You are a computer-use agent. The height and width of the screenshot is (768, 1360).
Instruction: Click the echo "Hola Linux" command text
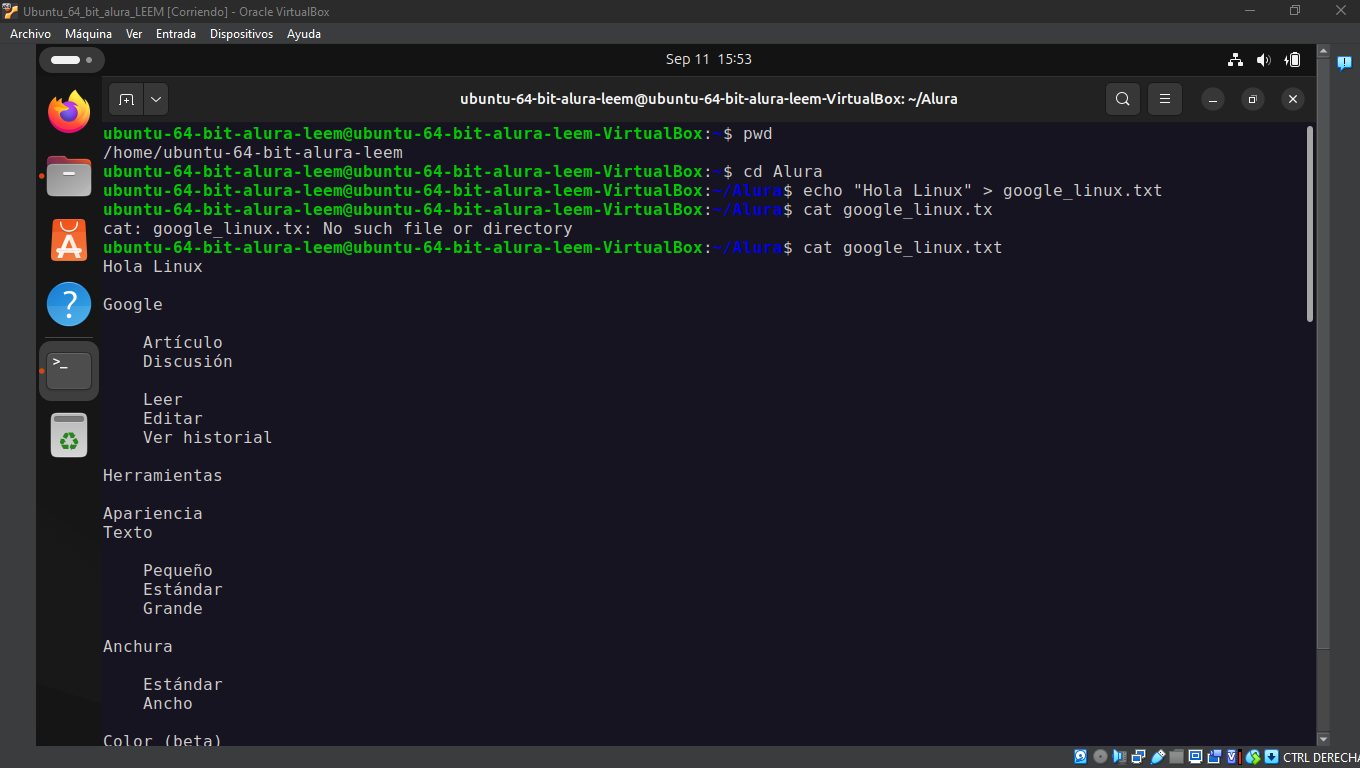coord(982,191)
